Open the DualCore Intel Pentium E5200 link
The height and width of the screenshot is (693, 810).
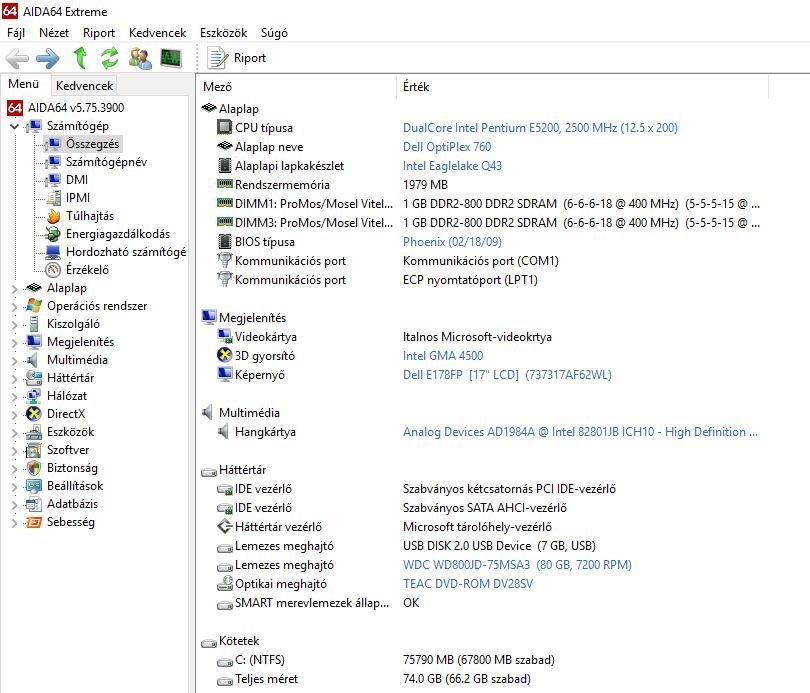point(540,128)
